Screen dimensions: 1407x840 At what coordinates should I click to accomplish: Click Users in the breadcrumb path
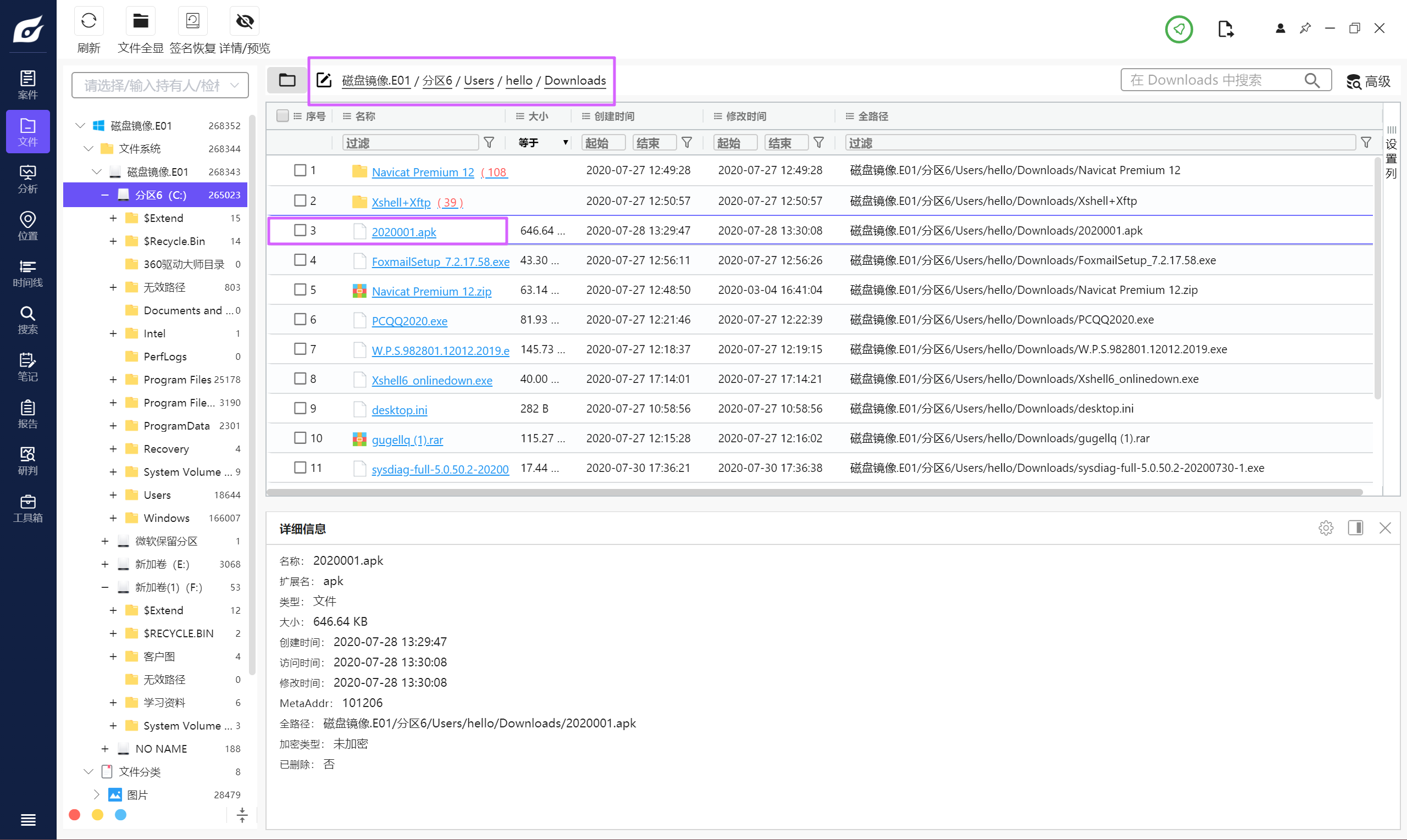coord(479,80)
